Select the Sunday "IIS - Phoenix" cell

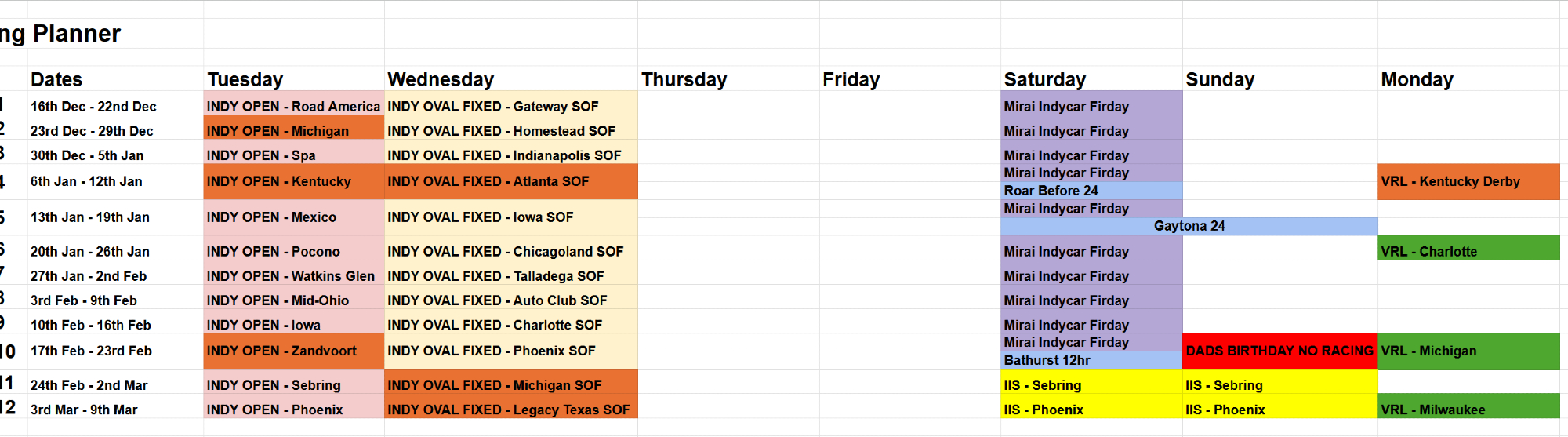[1279, 410]
